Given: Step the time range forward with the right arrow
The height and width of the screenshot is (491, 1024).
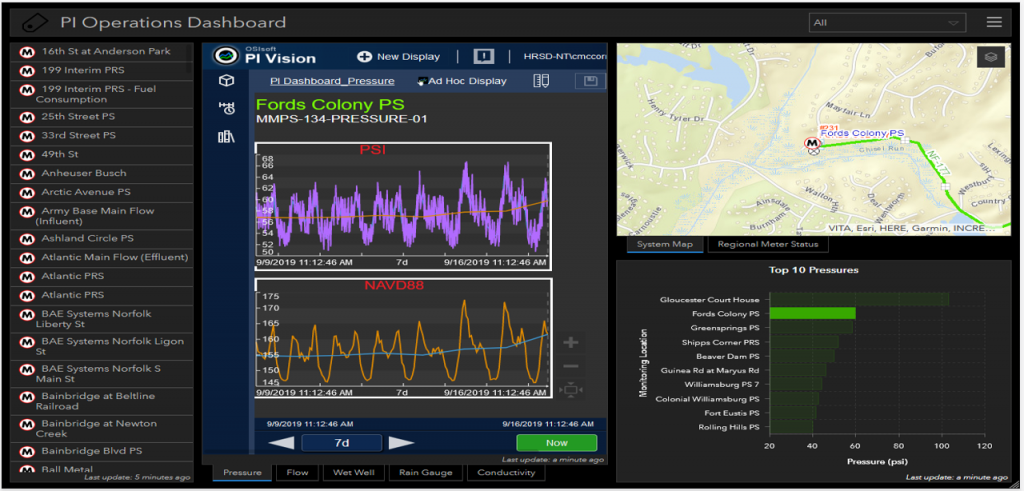Looking at the screenshot, I should (x=402, y=443).
